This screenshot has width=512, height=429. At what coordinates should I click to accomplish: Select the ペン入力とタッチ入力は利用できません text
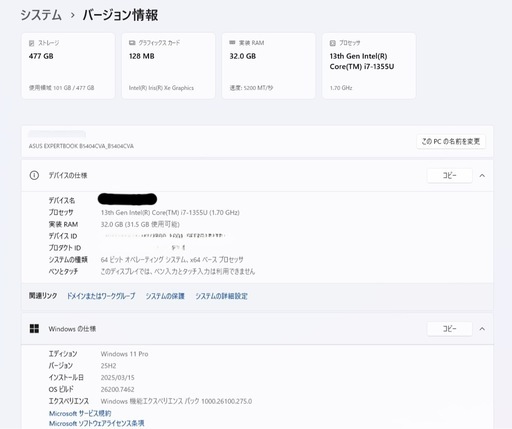click(178, 271)
